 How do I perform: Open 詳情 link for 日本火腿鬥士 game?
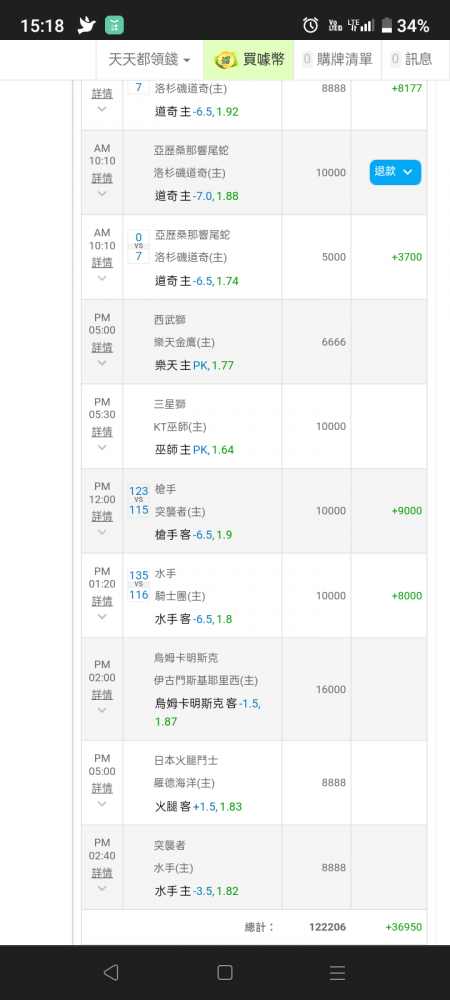(x=102, y=788)
